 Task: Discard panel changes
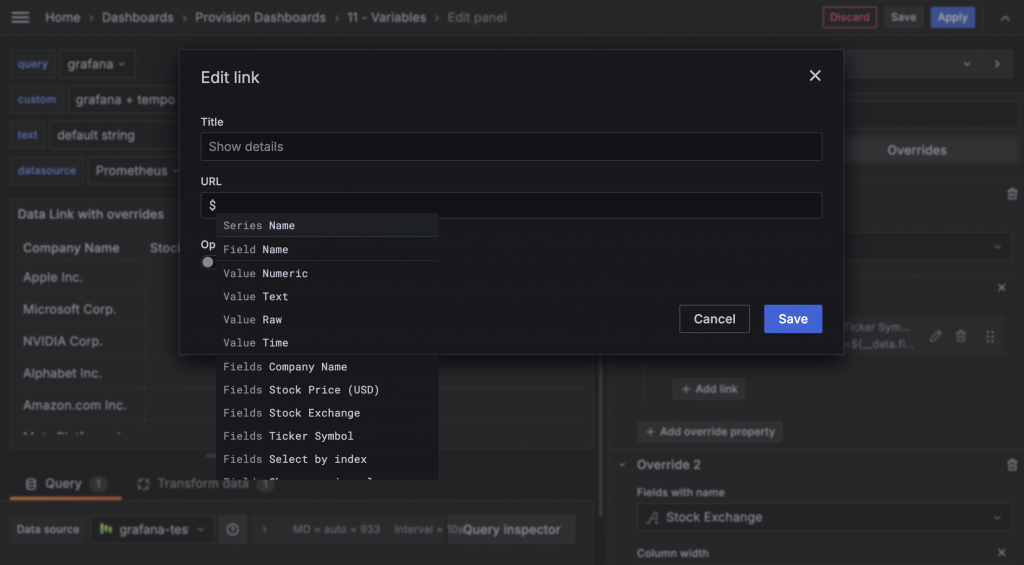[850, 18]
